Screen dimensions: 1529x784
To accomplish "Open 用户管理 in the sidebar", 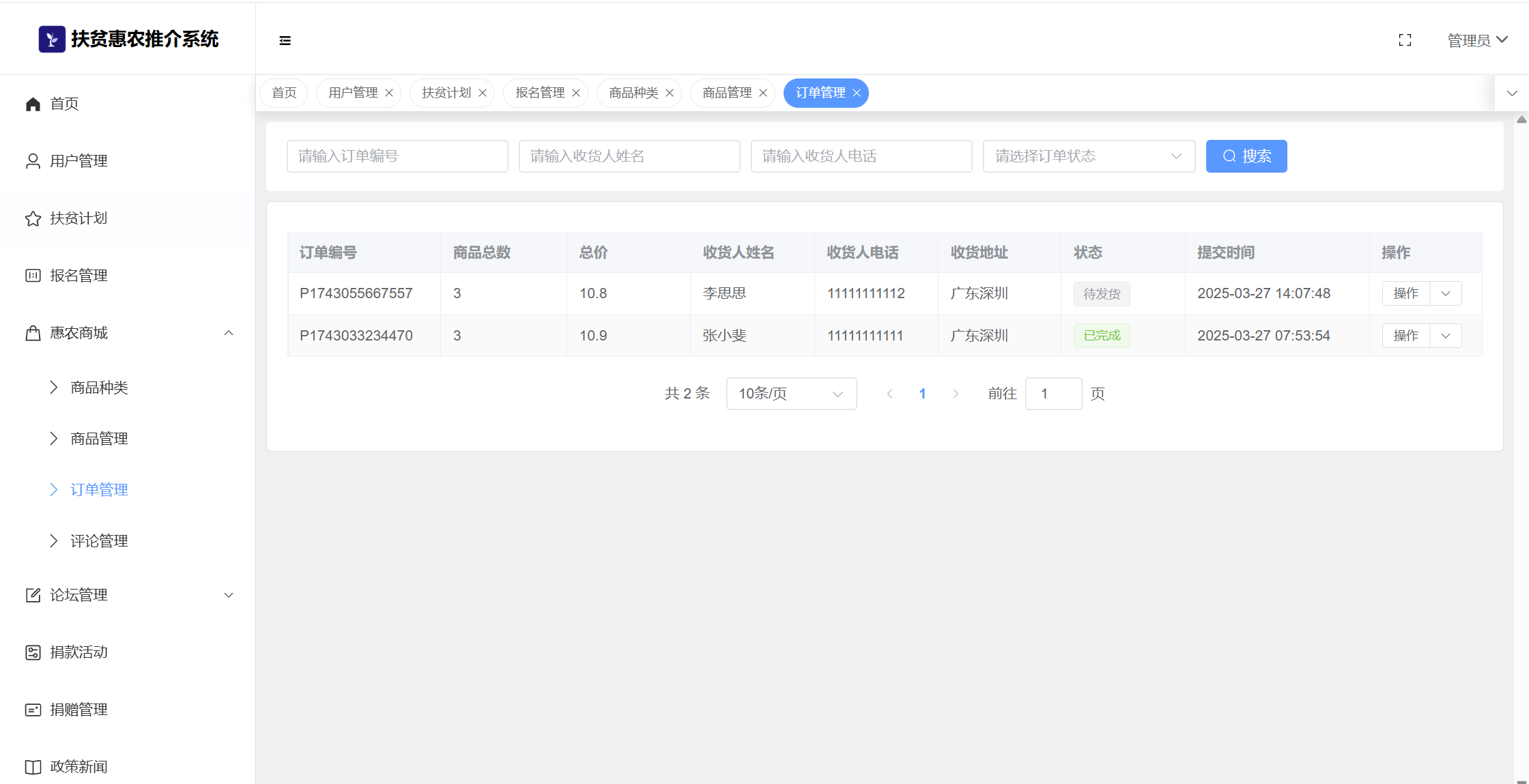I will click(x=78, y=161).
